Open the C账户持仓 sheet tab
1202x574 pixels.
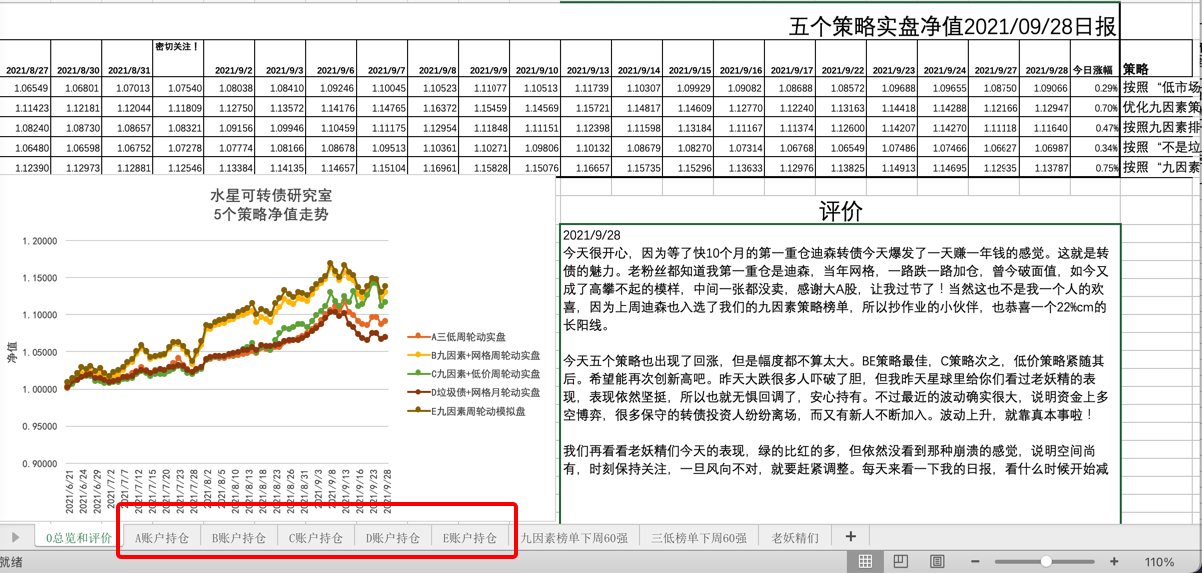(x=316, y=538)
